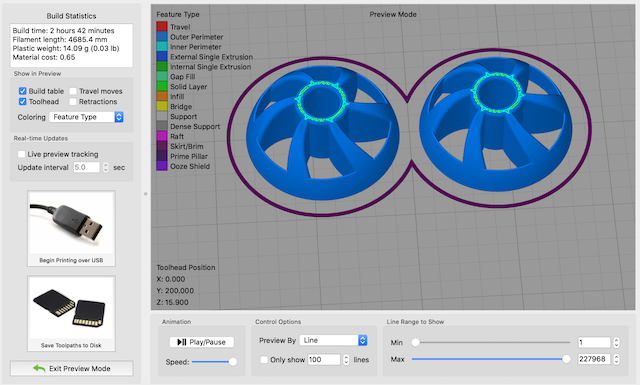
Task: Click the Prime Pillar swatch
Action: [162, 156]
